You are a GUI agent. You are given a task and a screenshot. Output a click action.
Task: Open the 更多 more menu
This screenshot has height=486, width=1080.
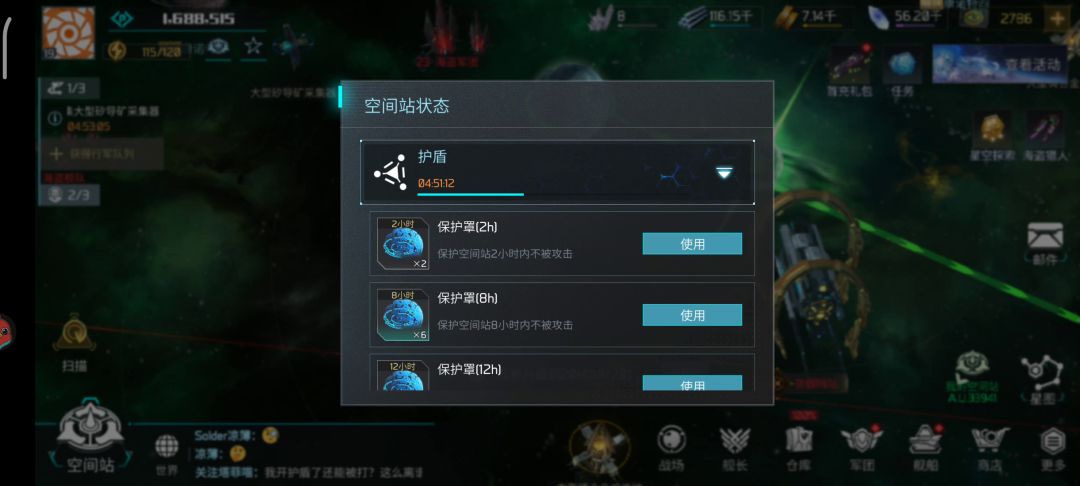[x=1052, y=448]
